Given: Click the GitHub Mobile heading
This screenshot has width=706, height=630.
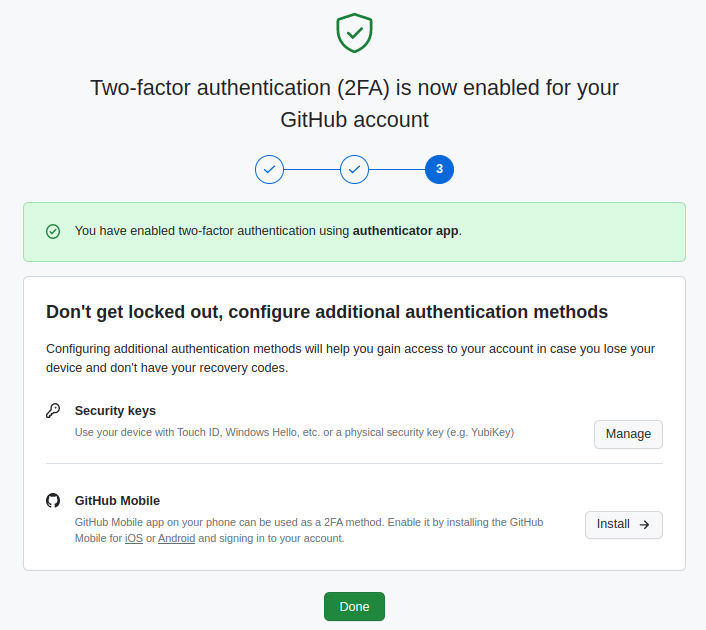Looking at the screenshot, I should pos(117,501).
